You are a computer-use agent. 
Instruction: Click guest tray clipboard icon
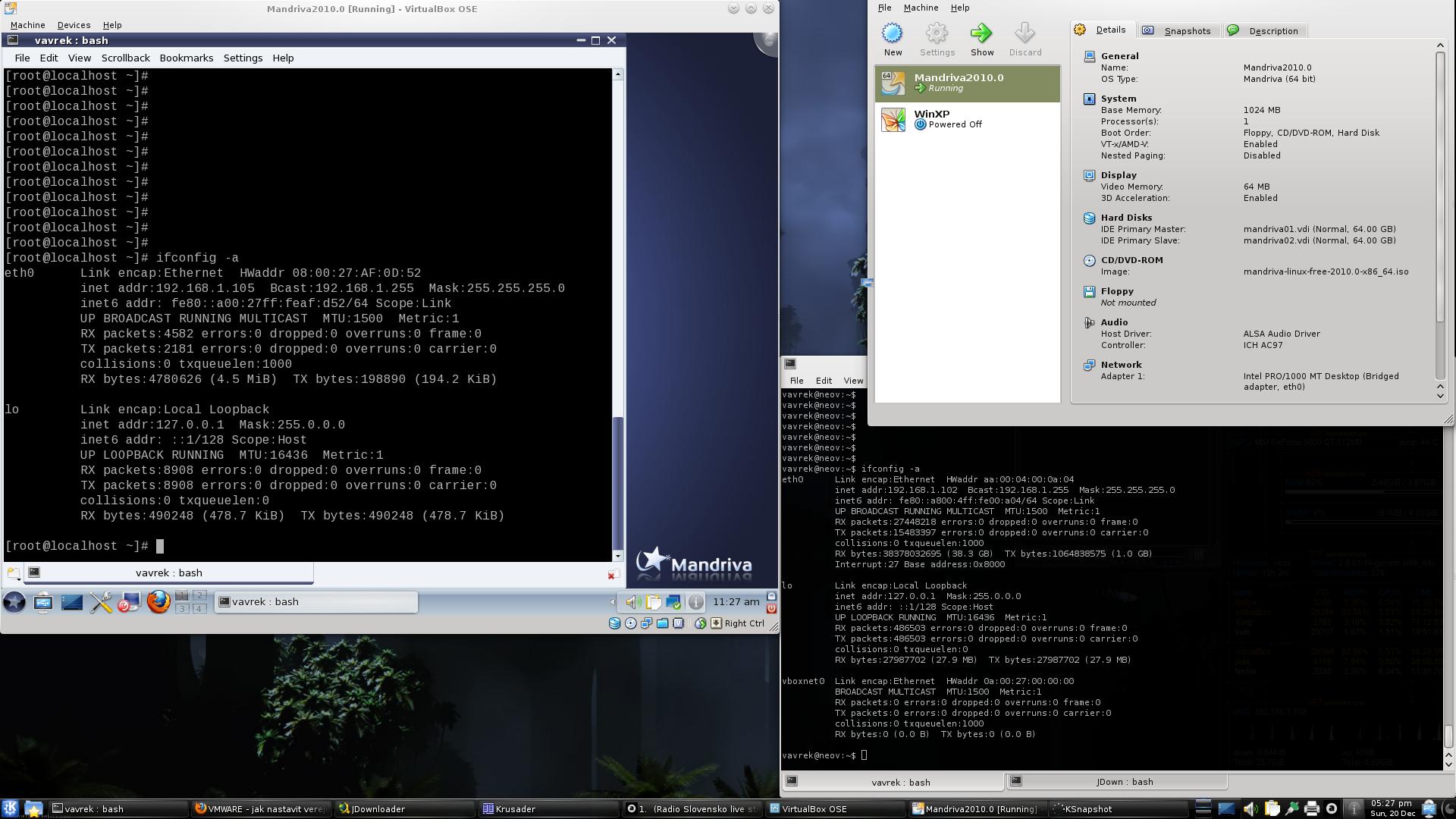coord(653,602)
